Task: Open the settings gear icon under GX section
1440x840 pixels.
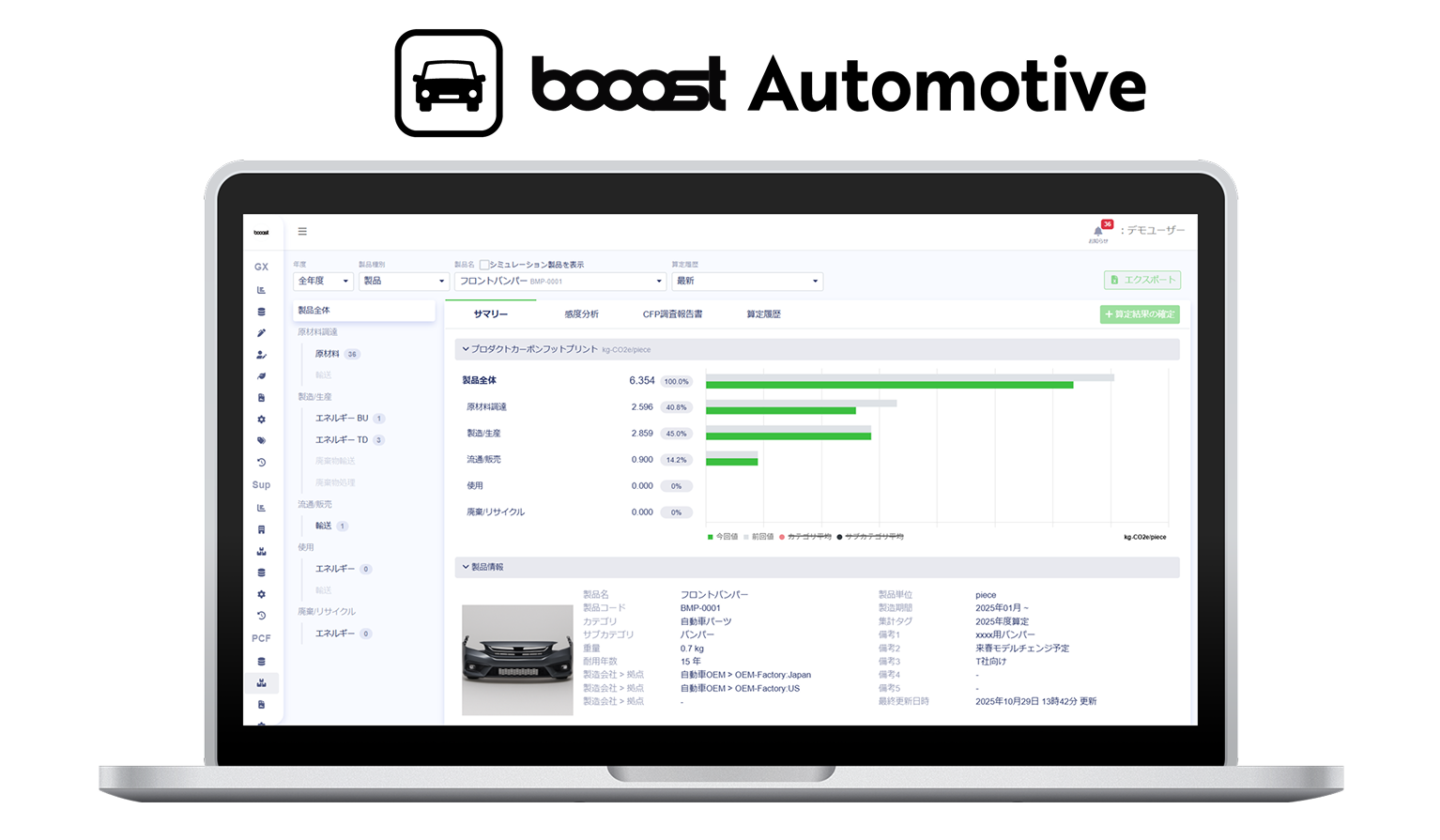Action: [261, 420]
